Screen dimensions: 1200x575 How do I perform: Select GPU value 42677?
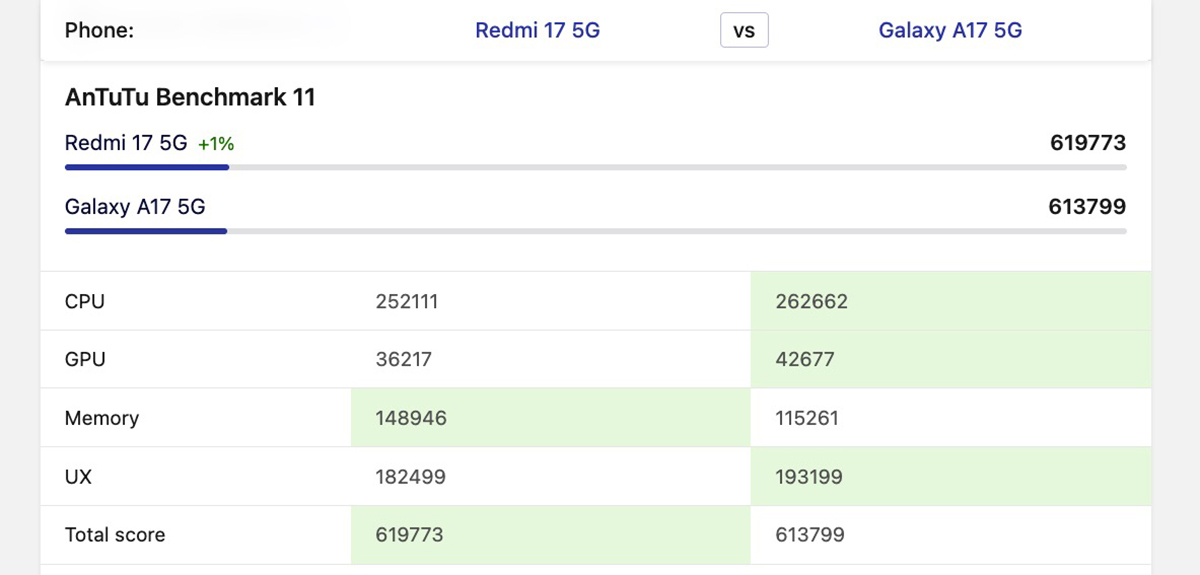tap(805, 359)
